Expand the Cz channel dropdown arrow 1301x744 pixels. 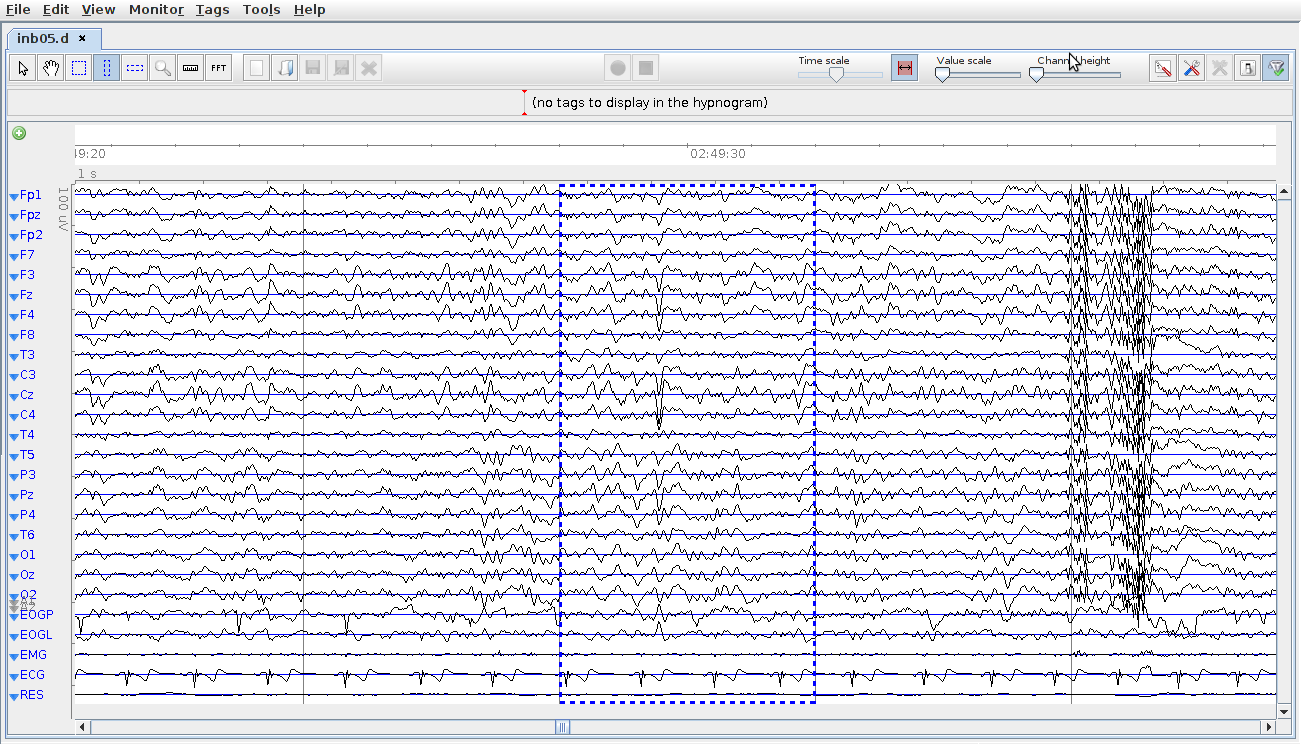point(13,396)
